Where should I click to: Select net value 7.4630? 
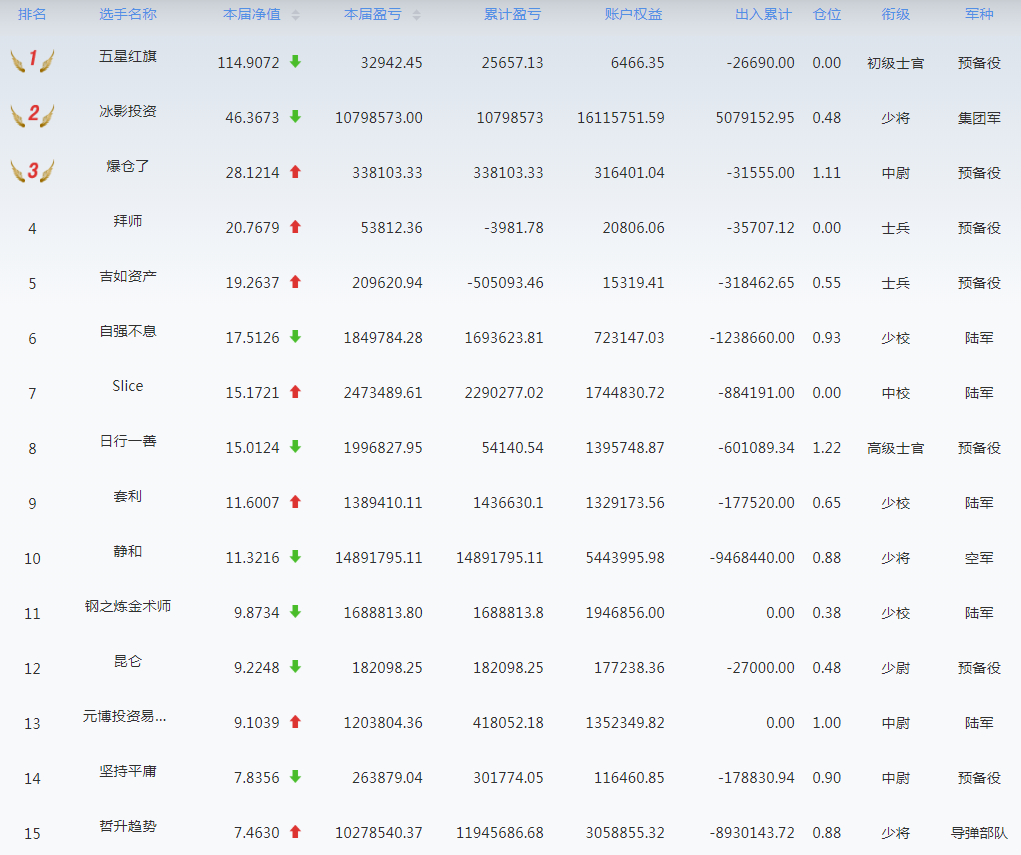[x=257, y=833]
